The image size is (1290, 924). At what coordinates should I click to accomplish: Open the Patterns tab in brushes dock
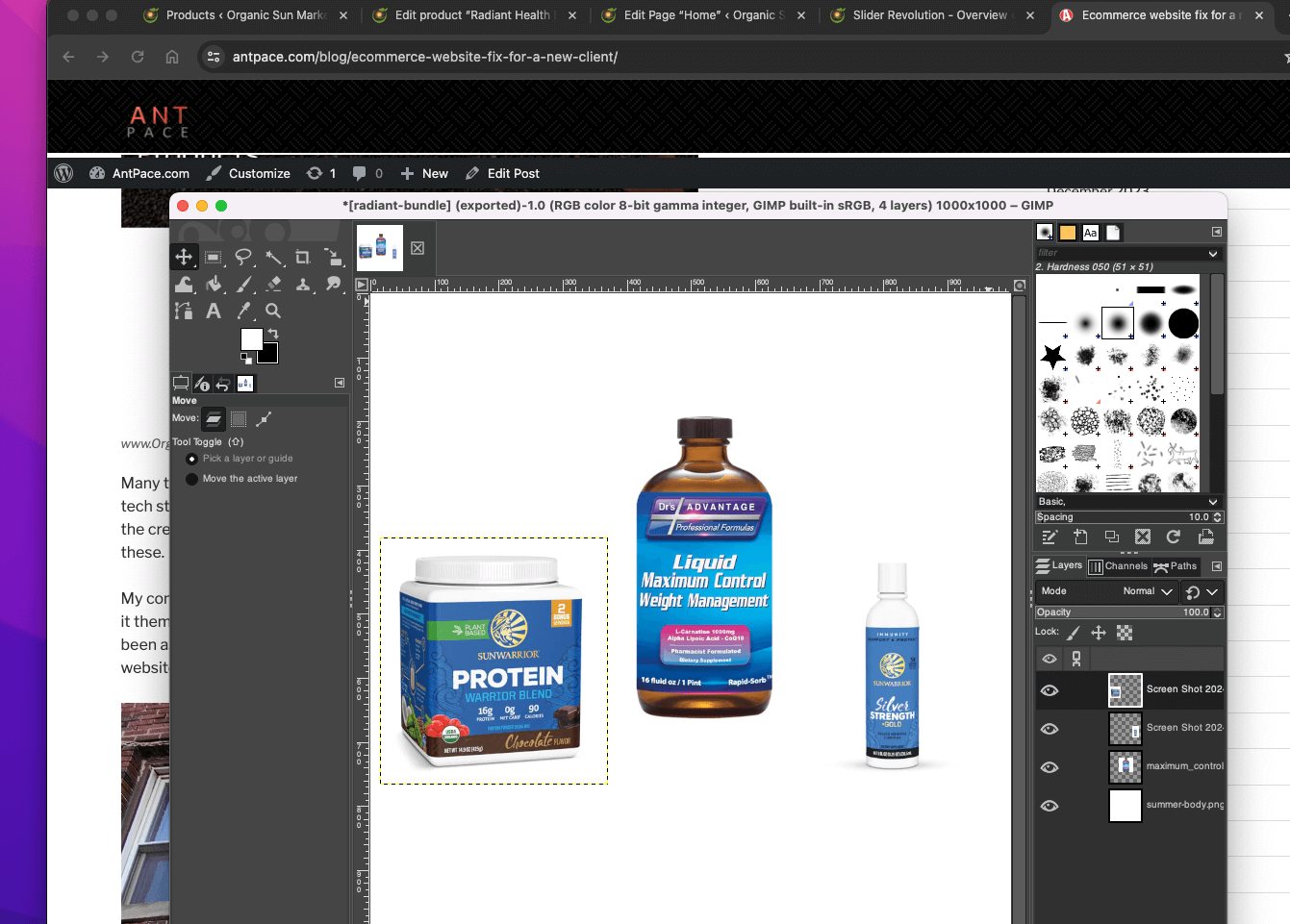[x=1068, y=233]
